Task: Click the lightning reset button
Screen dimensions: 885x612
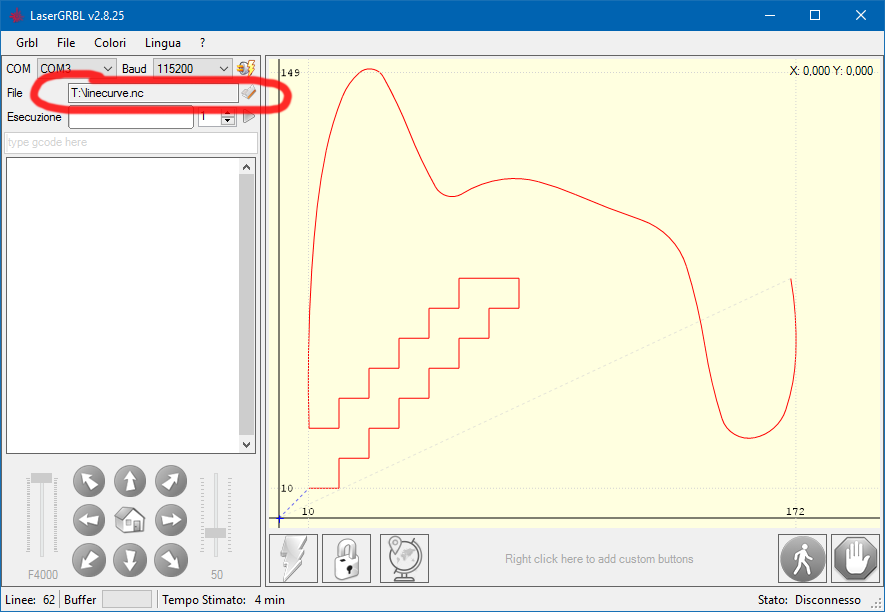Action: pyautogui.click(x=294, y=558)
